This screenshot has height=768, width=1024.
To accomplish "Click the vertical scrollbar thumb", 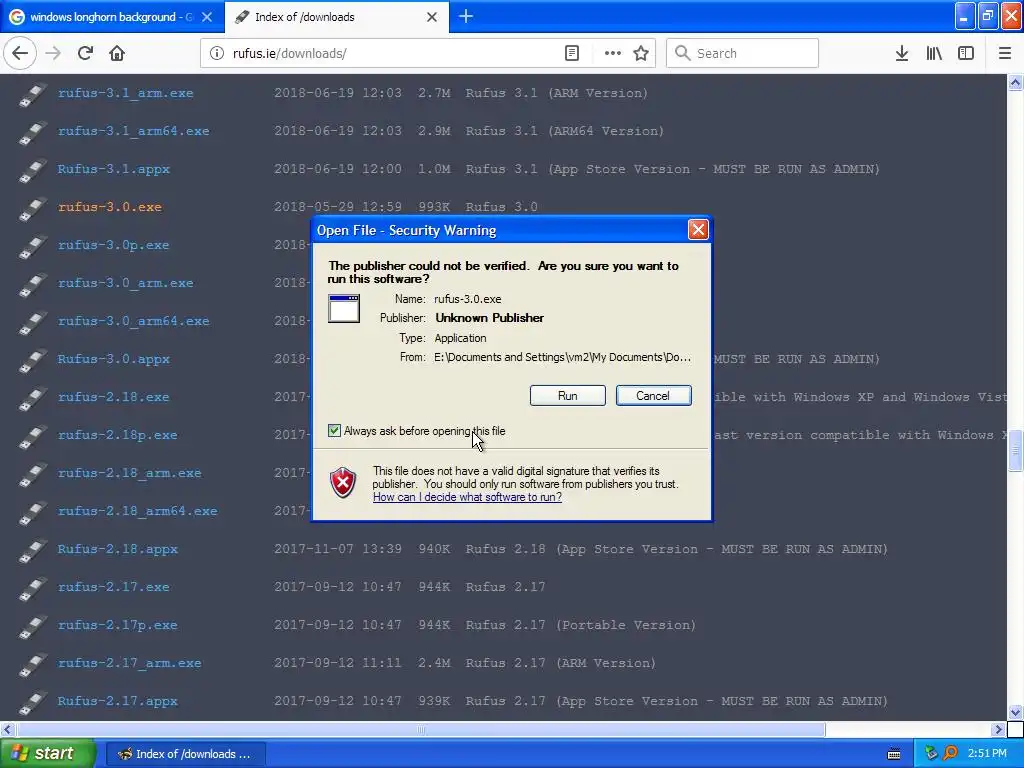I will pos(1015,450).
